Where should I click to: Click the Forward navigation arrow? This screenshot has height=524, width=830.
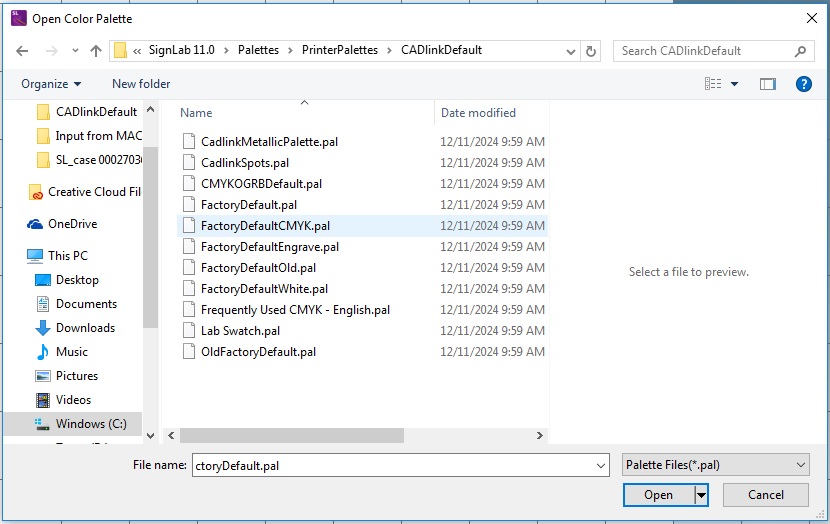coord(52,51)
